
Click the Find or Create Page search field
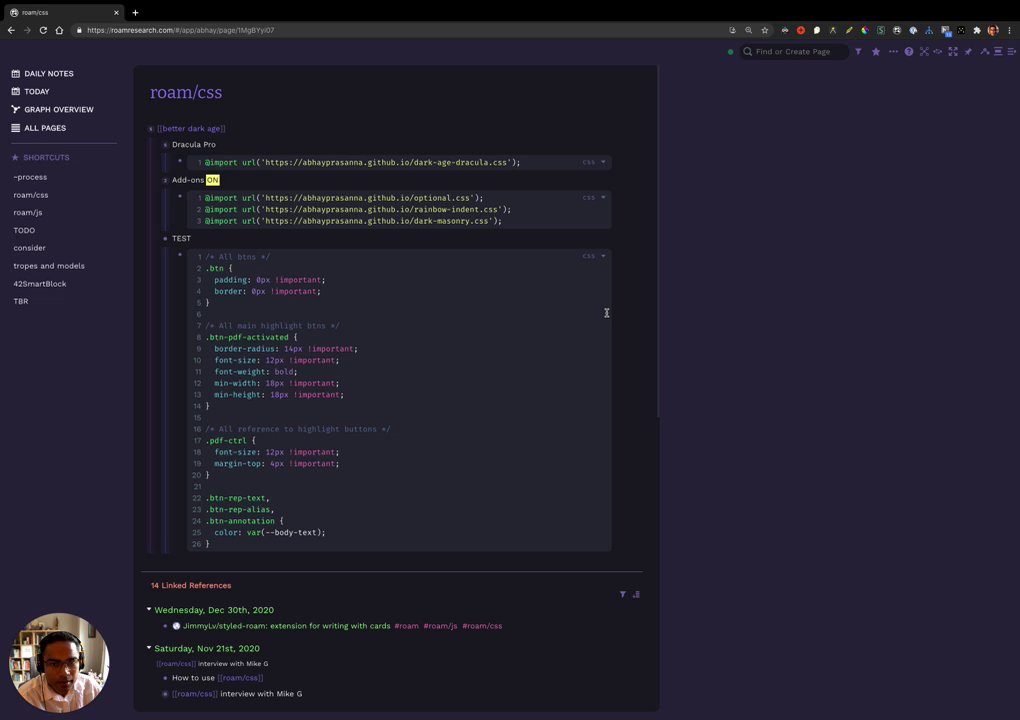click(794, 51)
